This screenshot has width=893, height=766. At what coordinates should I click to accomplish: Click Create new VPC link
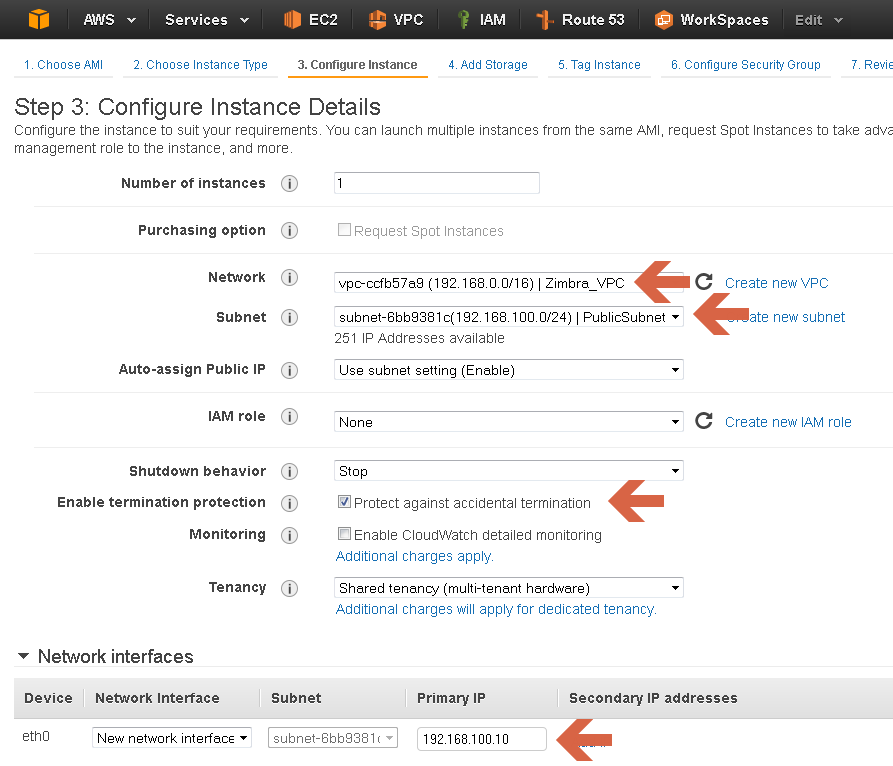(776, 283)
